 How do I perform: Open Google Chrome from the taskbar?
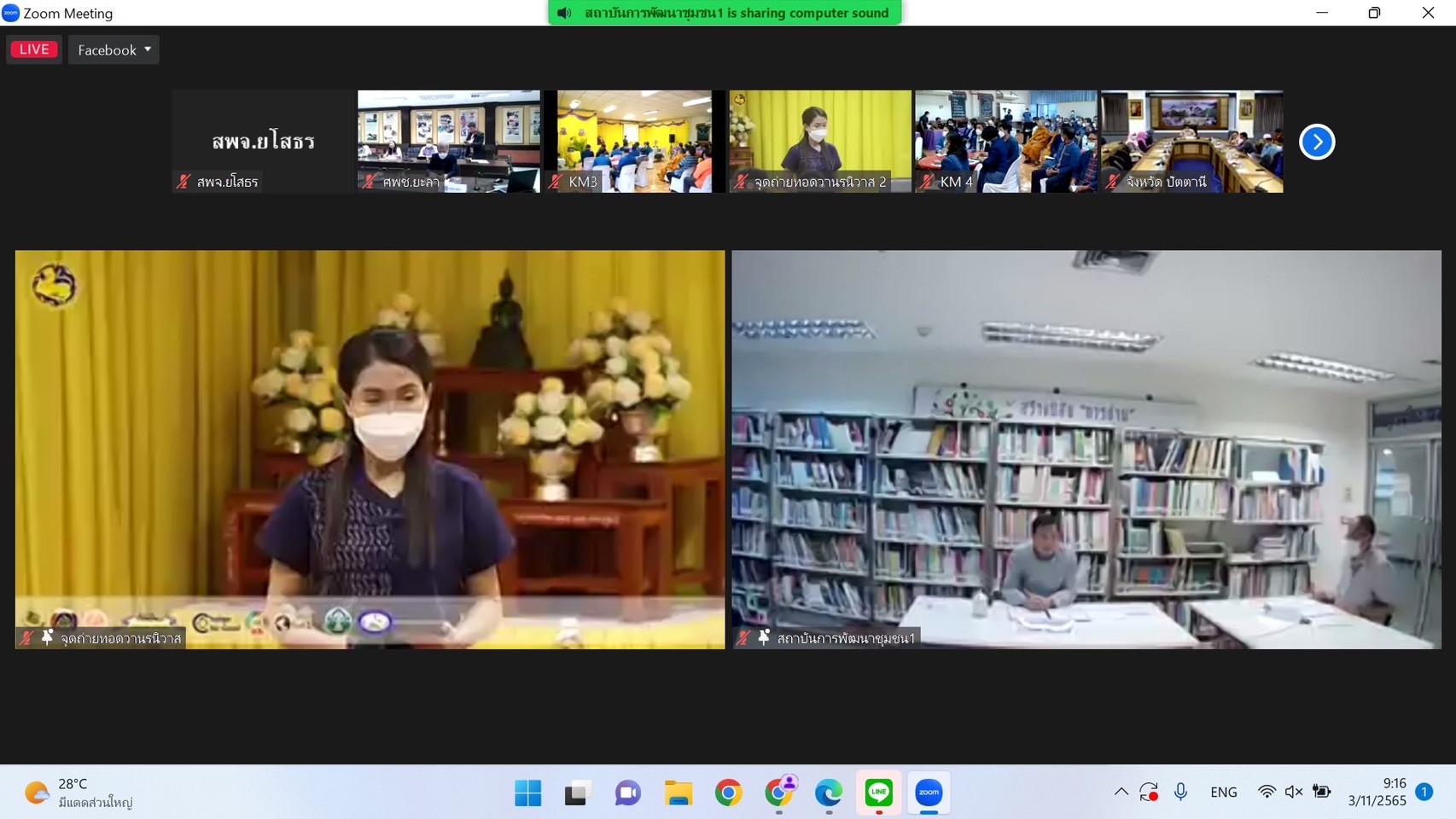tap(728, 793)
